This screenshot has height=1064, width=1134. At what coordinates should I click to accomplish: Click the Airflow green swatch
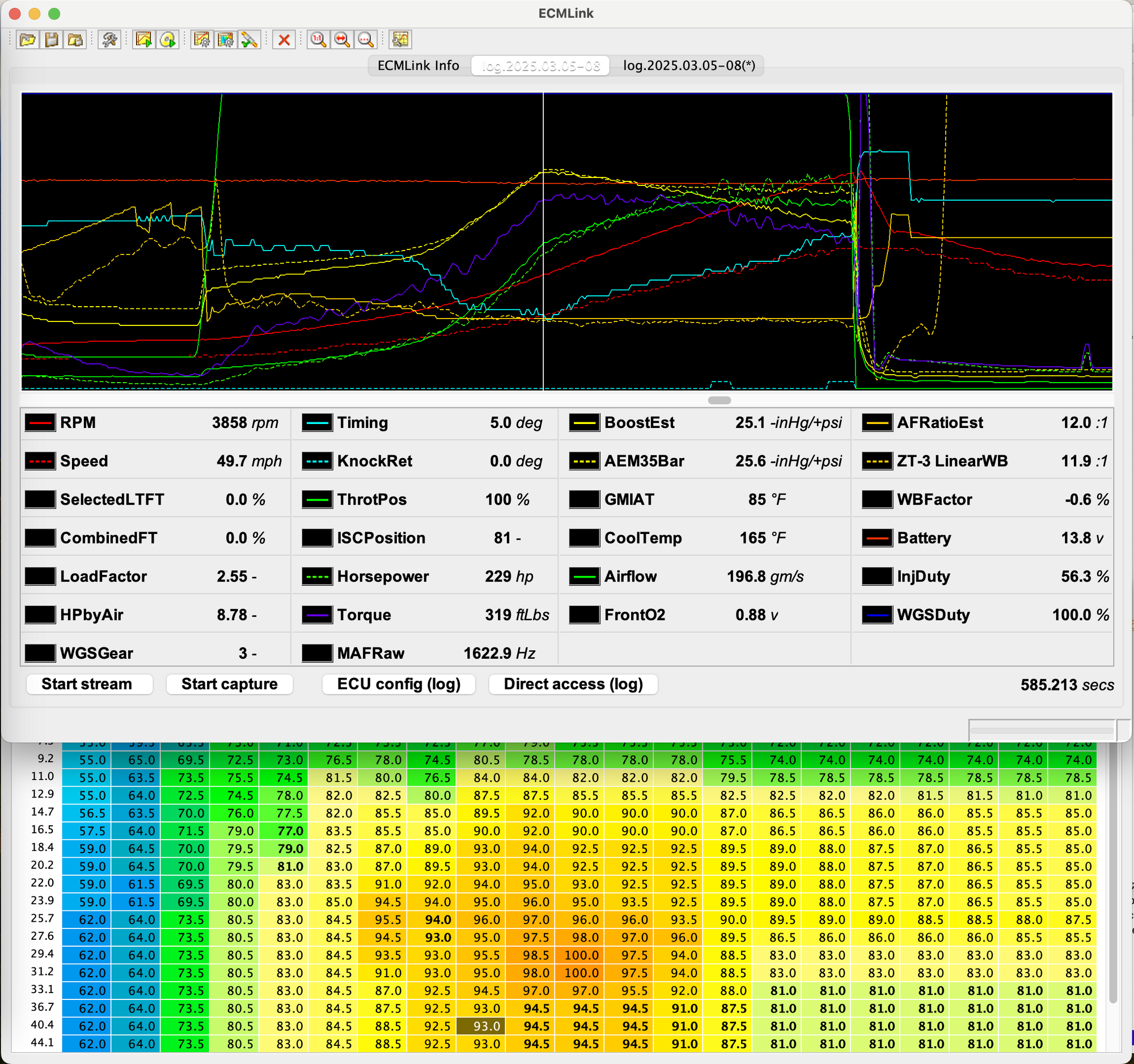(584, 576)
